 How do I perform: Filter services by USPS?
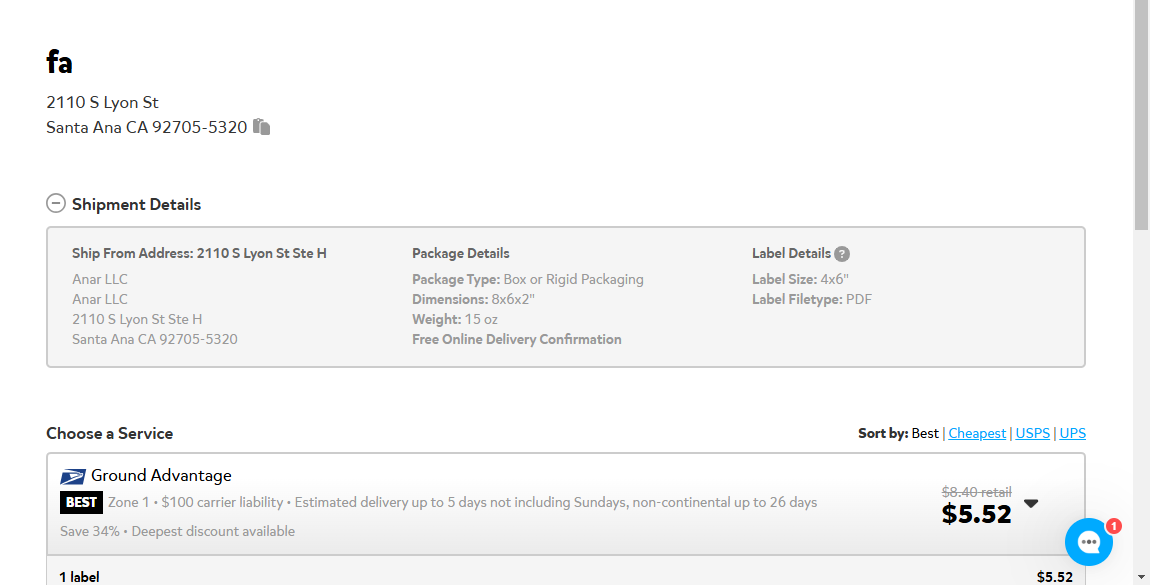click(x=1033, y=433)
